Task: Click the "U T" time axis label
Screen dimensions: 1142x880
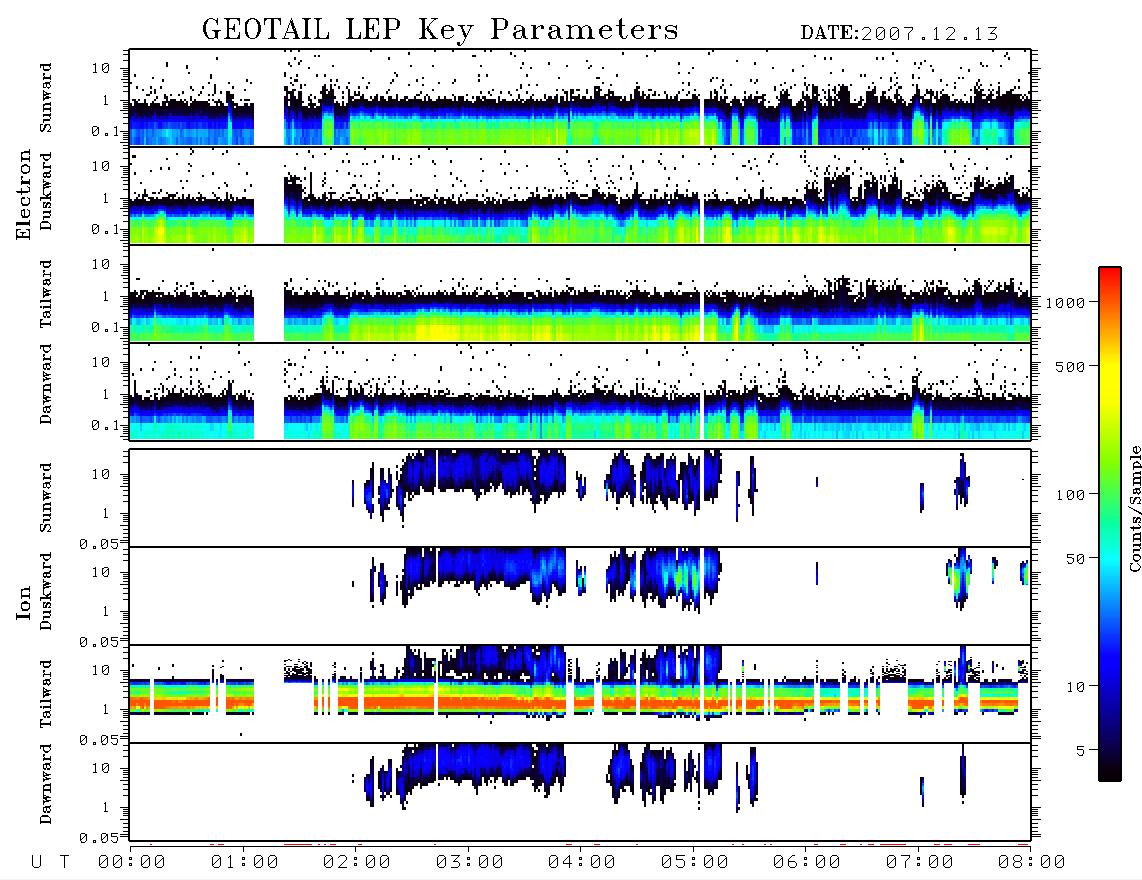Action: [50, 863]
